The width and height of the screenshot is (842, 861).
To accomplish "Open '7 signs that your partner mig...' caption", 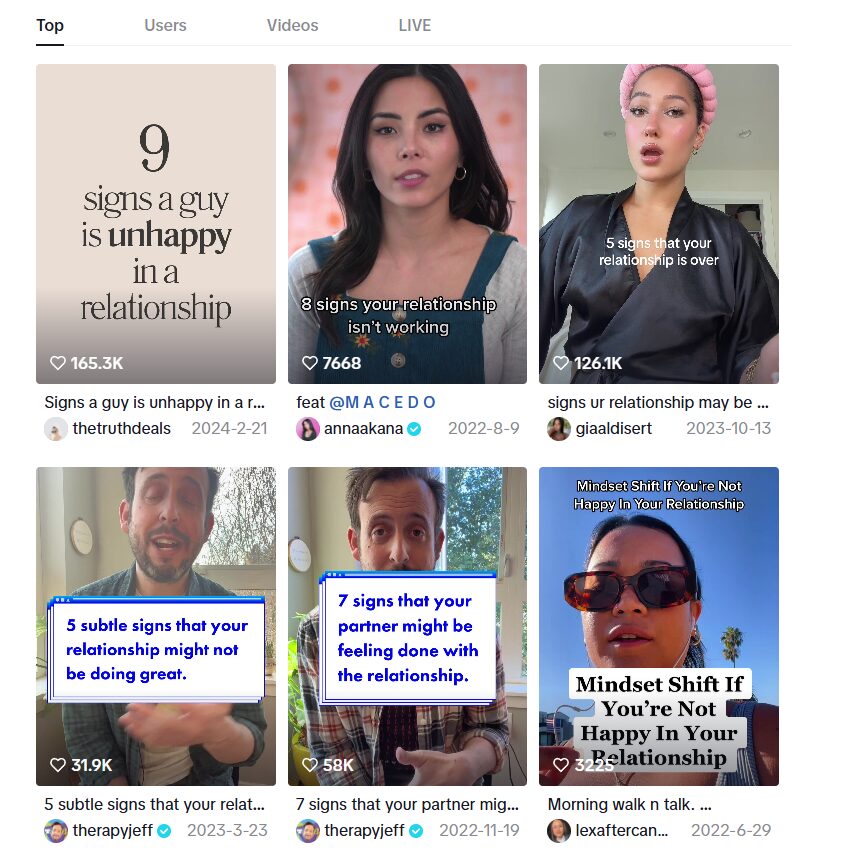I will pyautogui.click(x=407, y=804).
